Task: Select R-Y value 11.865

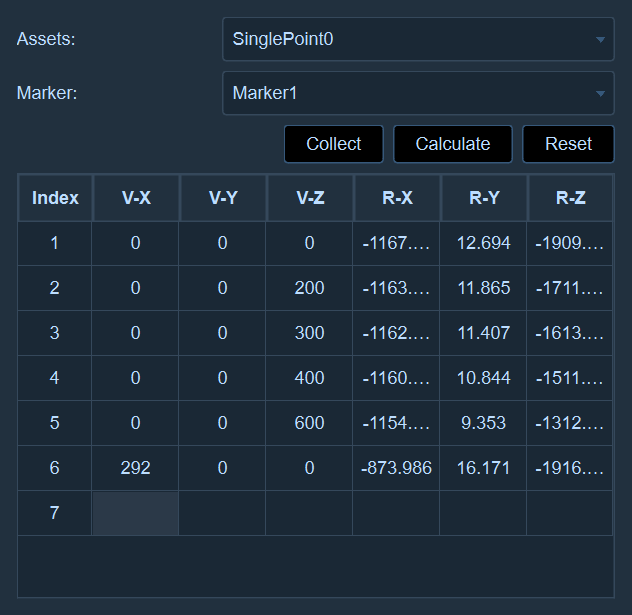Action: coord(483,288)
